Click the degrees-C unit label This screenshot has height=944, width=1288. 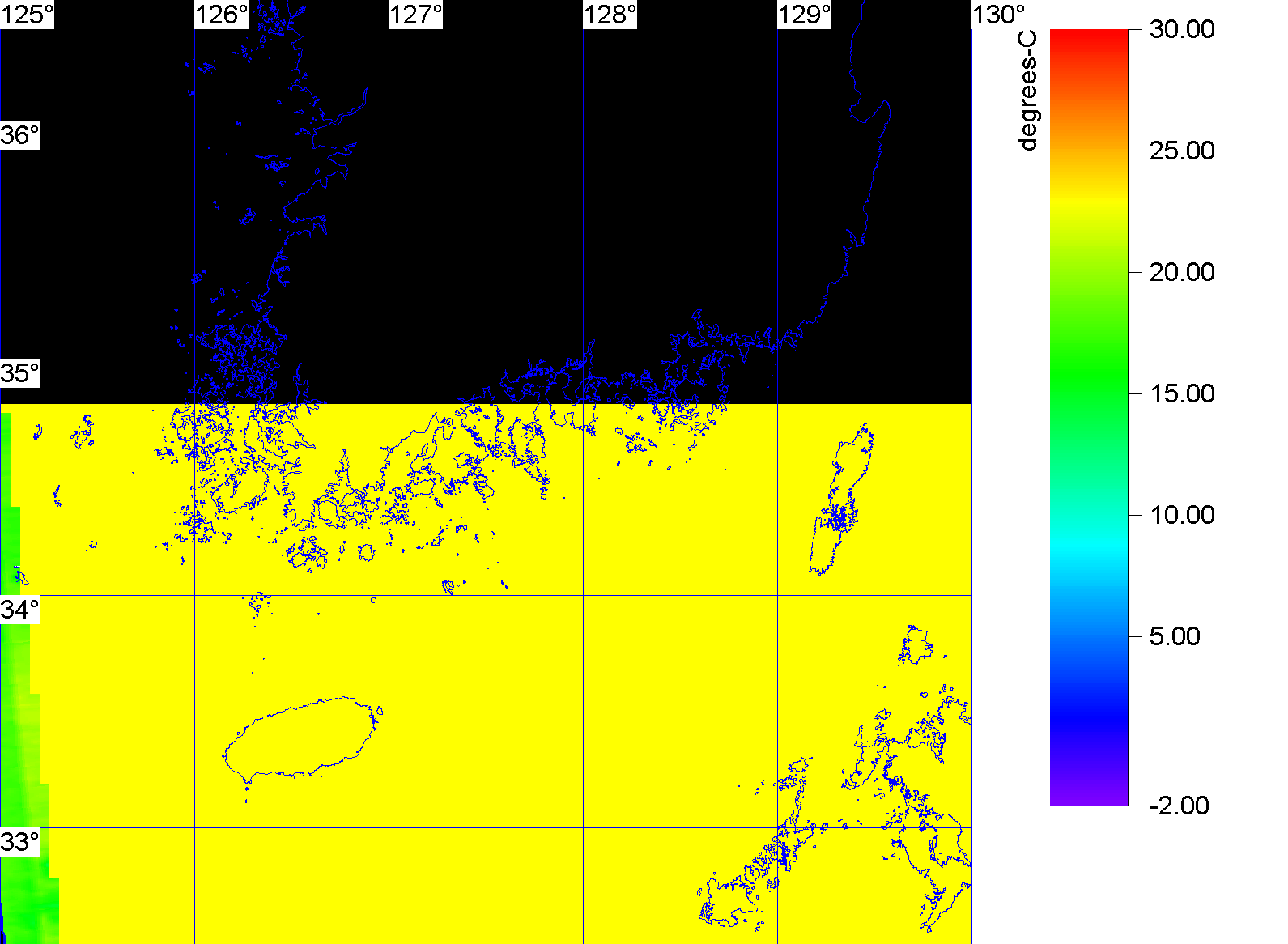point(1027,91)
